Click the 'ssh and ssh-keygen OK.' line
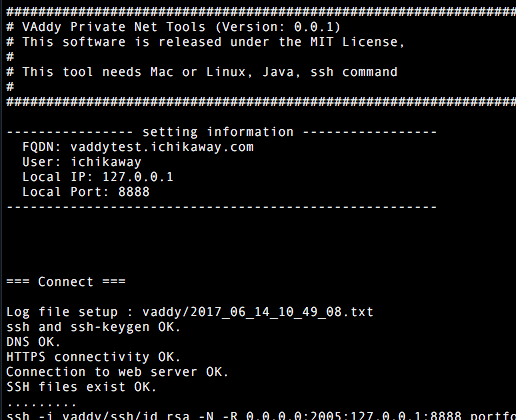This screenshot has height=420, width=516. pyautogui.click(x=94, y=327)
